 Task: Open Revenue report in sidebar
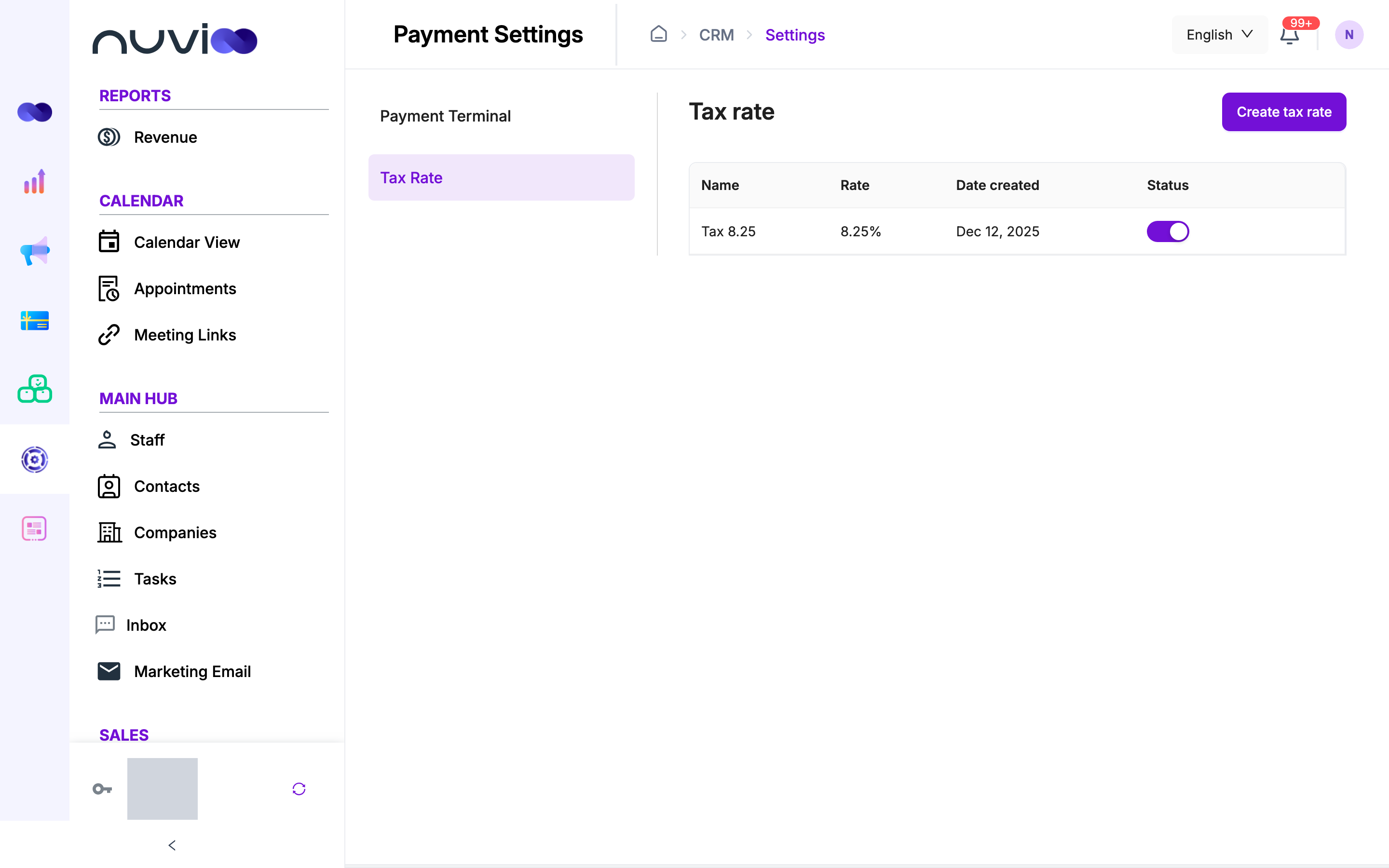click(x=165, y=137)
